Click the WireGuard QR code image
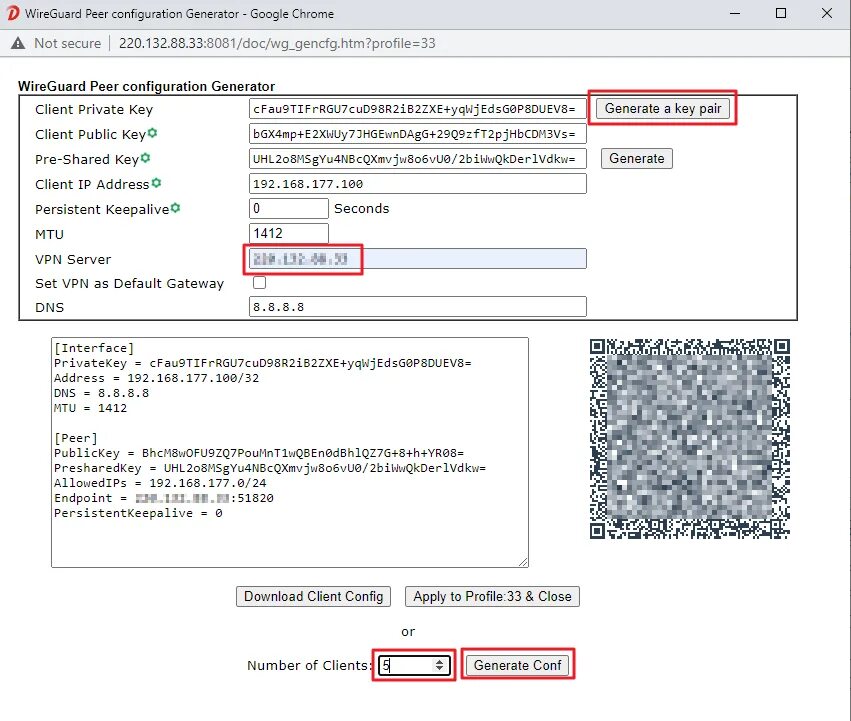This screenshot has height=721, width=851. click(x=689, y=439)
